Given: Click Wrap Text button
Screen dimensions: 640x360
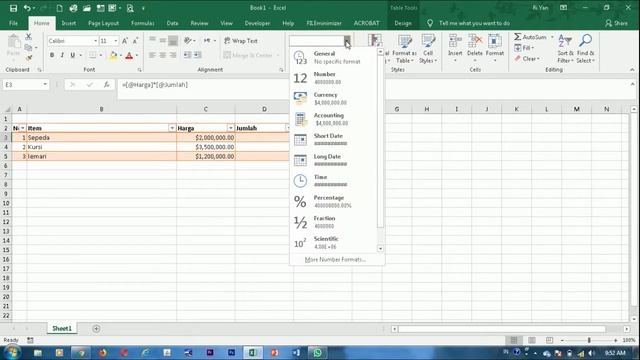Looking at the screenshot, I should (x=241, y=41).
